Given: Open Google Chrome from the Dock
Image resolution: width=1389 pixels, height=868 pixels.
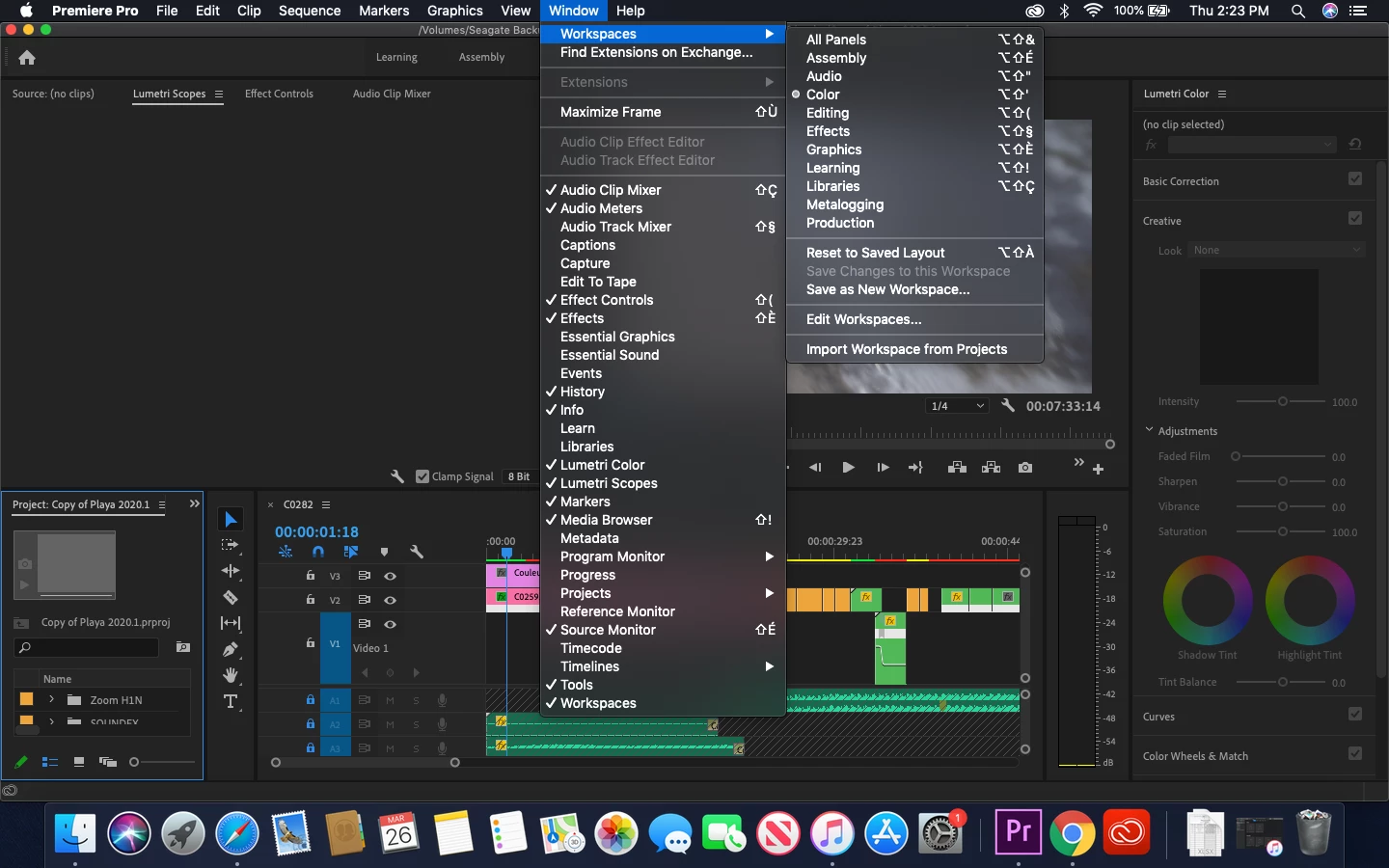Looking at the screenshot, I should pos(1072,831).
